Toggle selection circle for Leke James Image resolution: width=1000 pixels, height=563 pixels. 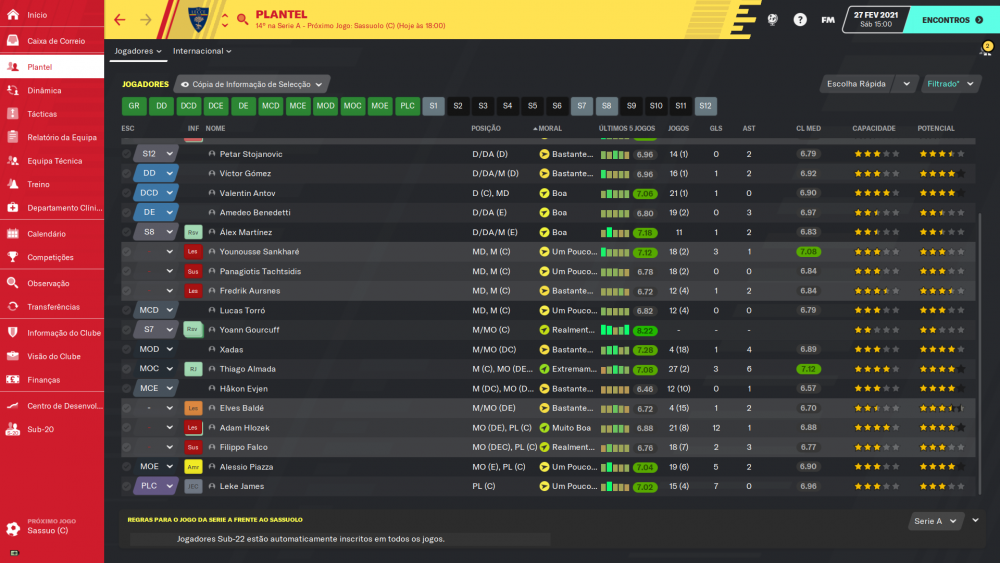[x=126, y=486]
